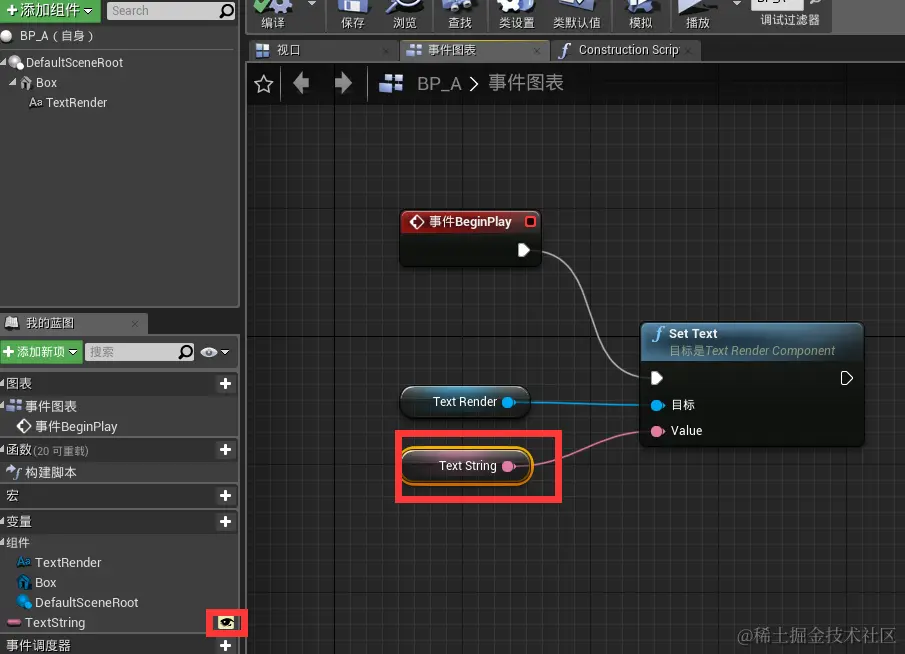
Task: Click the Set Text execution input pin
Action: click(x=657, y=378)
